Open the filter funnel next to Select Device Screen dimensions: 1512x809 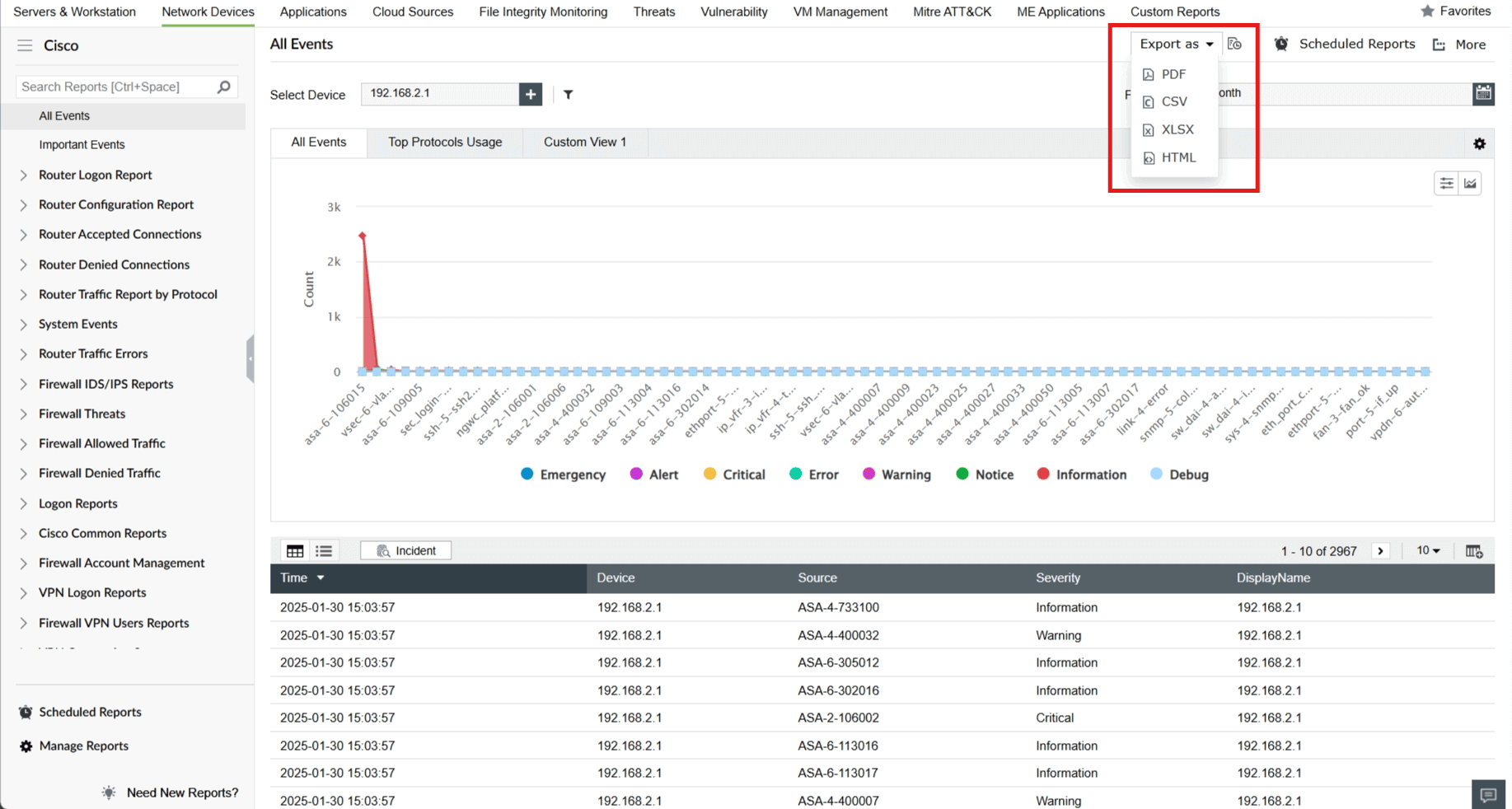click(x=568, y=95)
